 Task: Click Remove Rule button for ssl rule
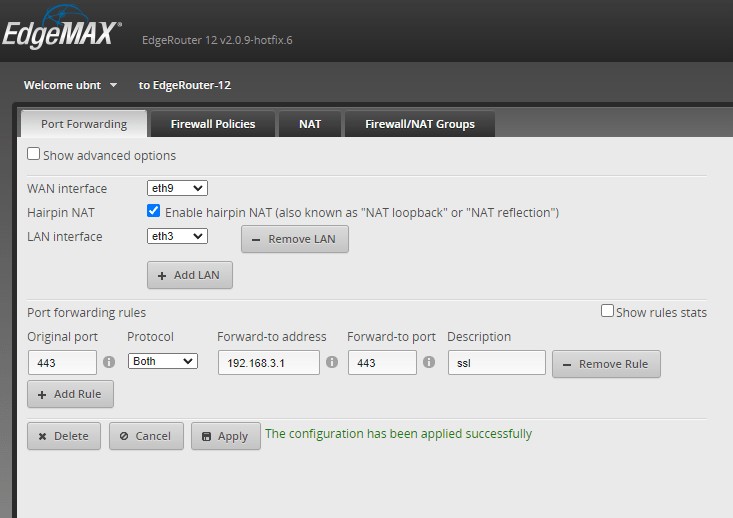[x=606, y=364]
